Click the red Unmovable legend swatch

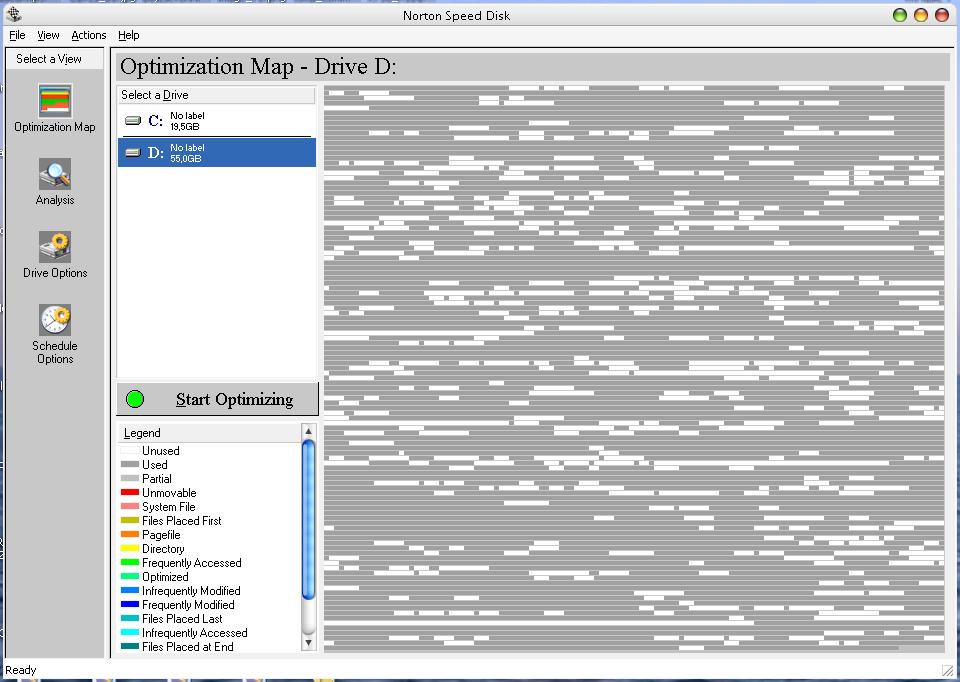click(130, 492)
